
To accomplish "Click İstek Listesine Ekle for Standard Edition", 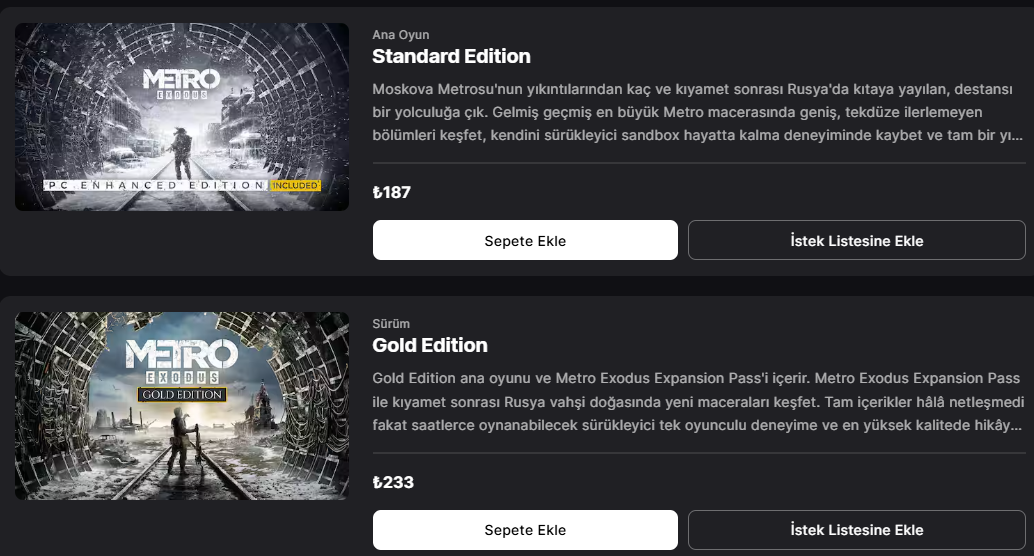I will [x=856, y=240].
